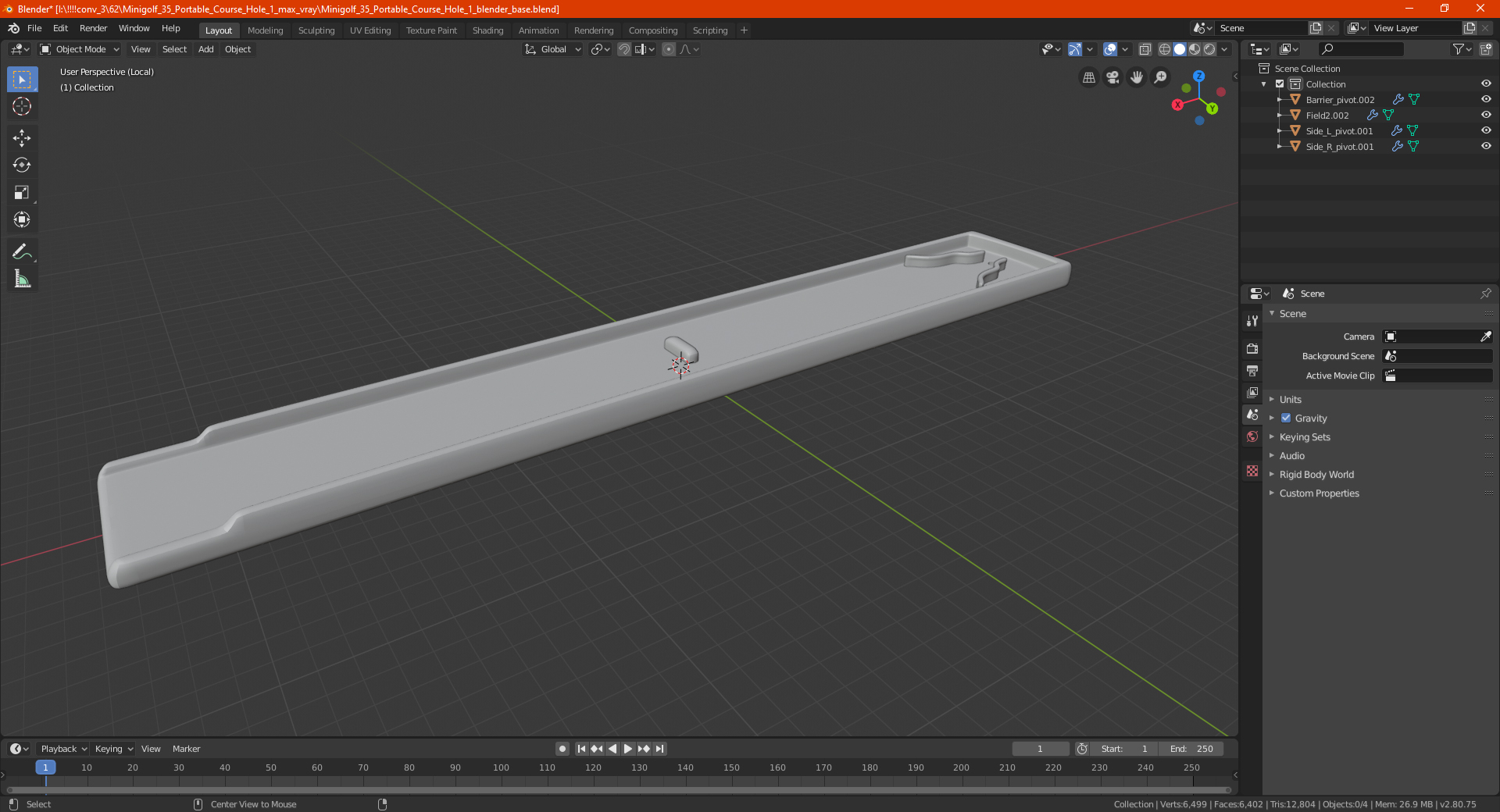Toggle Gravity checkbox
The width and height of the screenshot is (1500, 812).
tap(1286, 418)
